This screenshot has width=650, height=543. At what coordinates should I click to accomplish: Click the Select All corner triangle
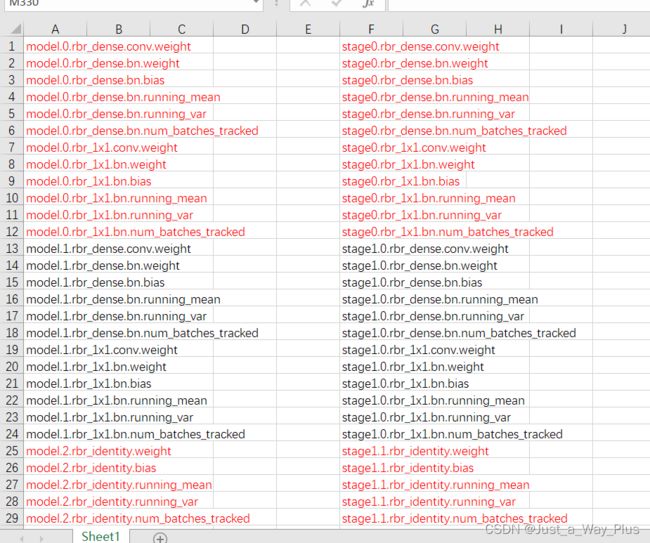(16, 29)
